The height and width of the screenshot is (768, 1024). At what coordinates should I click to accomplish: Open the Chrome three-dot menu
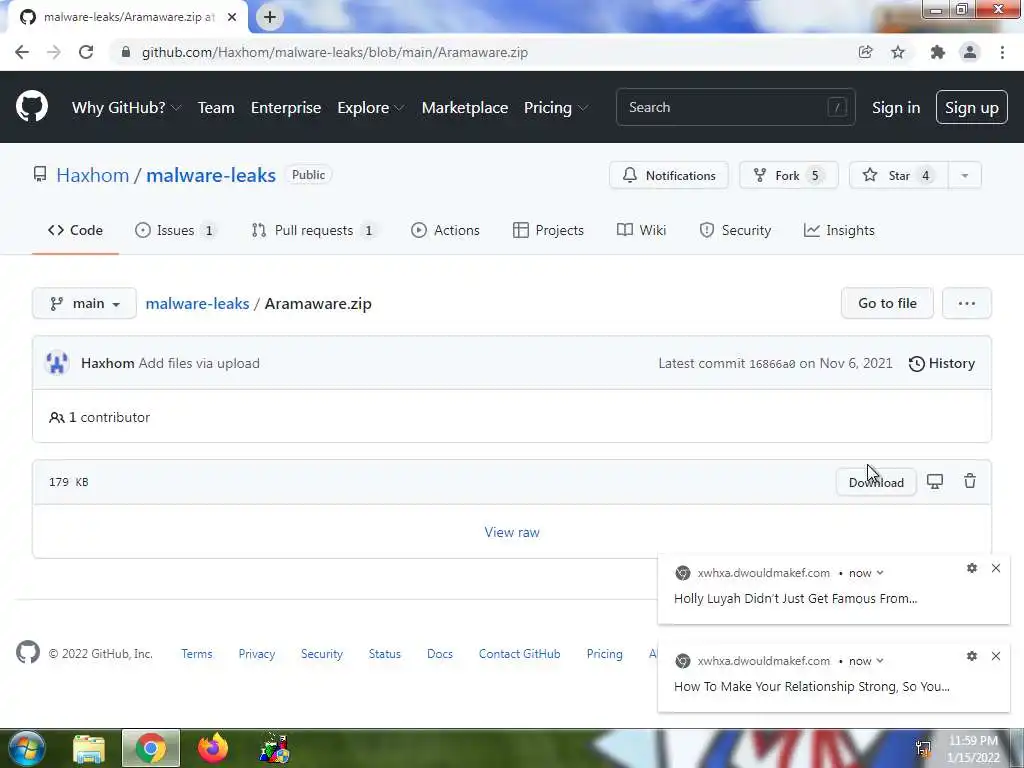(x=1002, y=52)
